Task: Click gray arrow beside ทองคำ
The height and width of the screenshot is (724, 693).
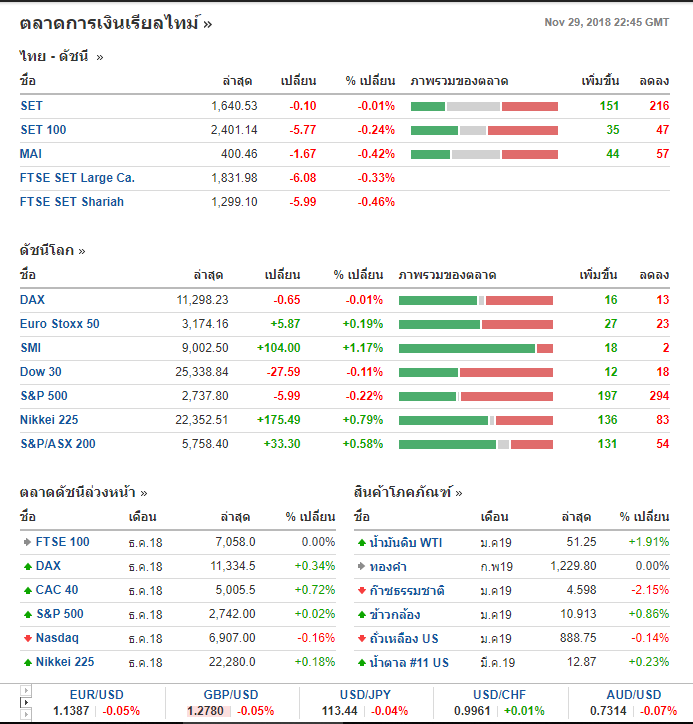Action: 362,566
